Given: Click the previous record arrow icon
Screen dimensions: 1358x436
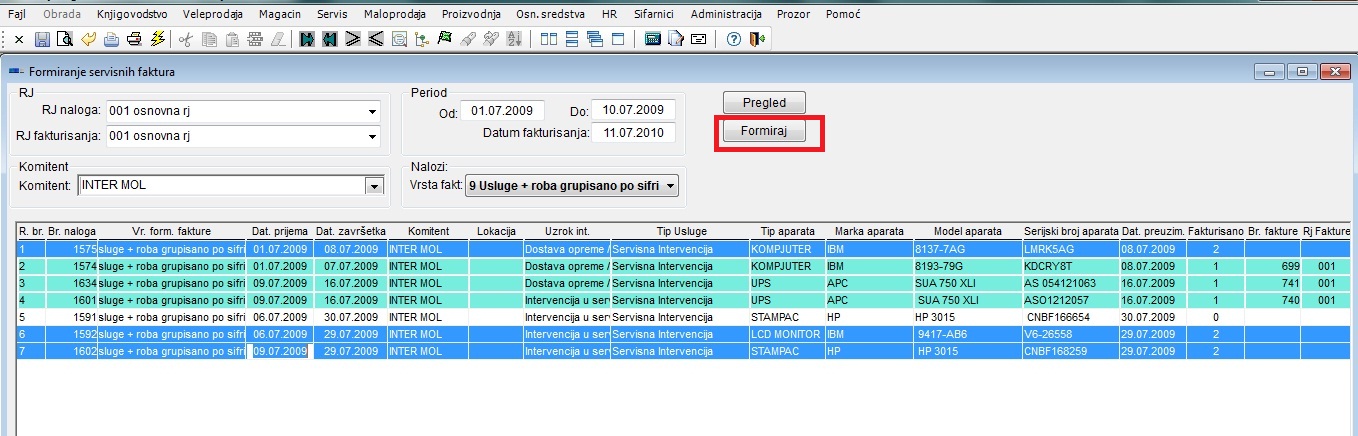Looking at the screenshot, I should (x=376, y=40).
